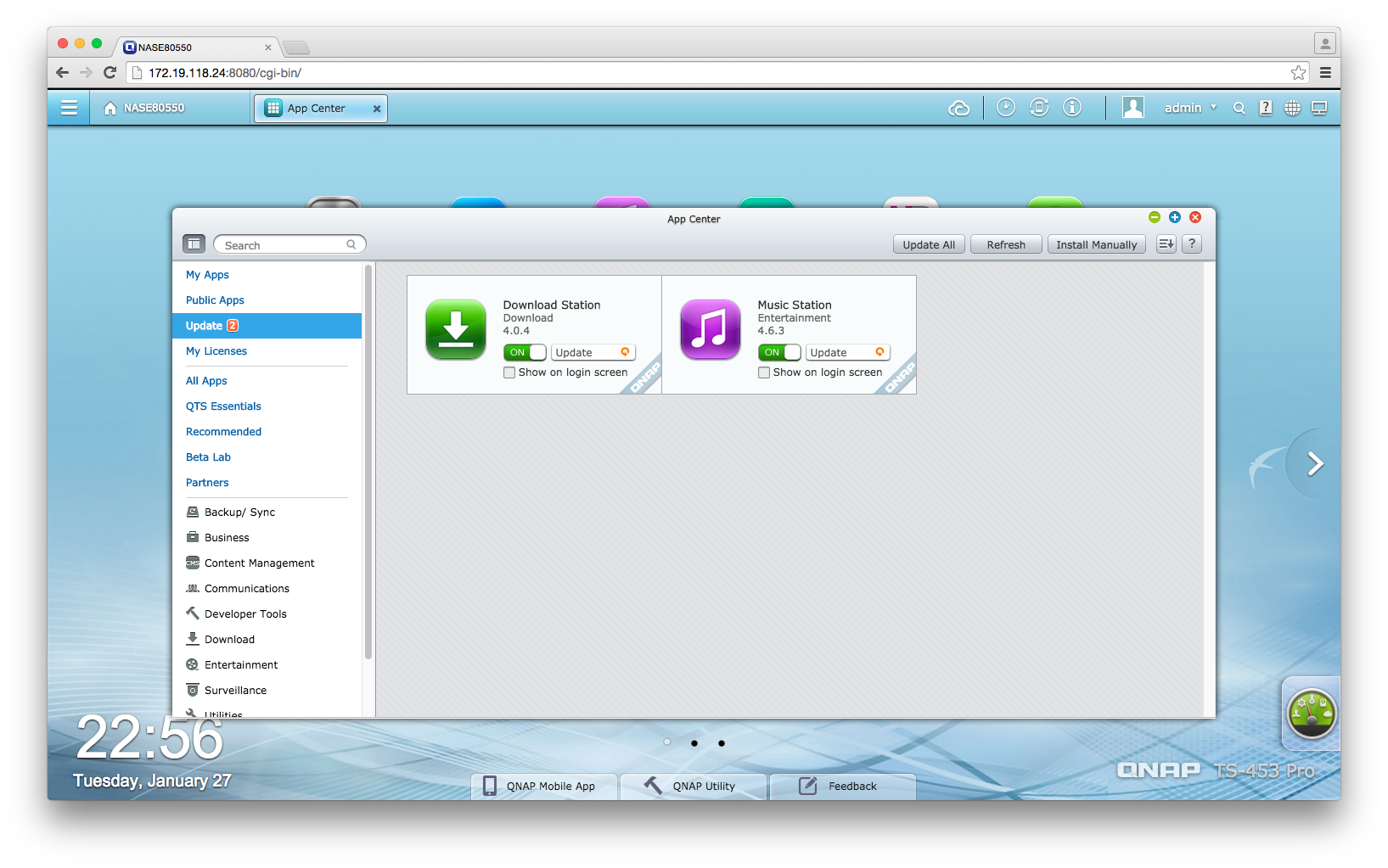The width and height of the screenshot is (1388, 868).
Task: Open the language globe icon
Action: pos(1292,108)
